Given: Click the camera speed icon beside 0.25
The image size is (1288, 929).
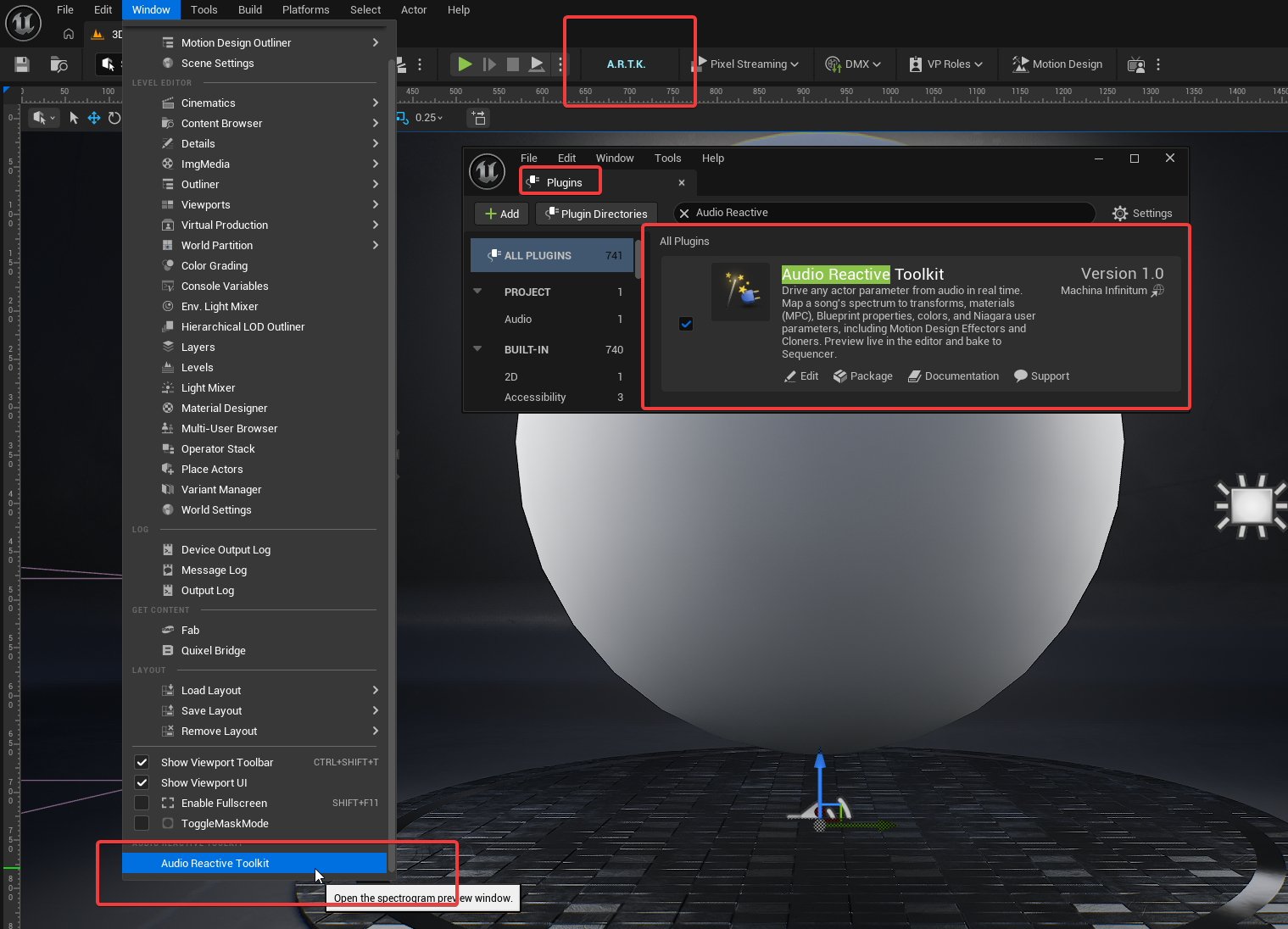Looking at the screenshot, I should (x=479, y=118).
